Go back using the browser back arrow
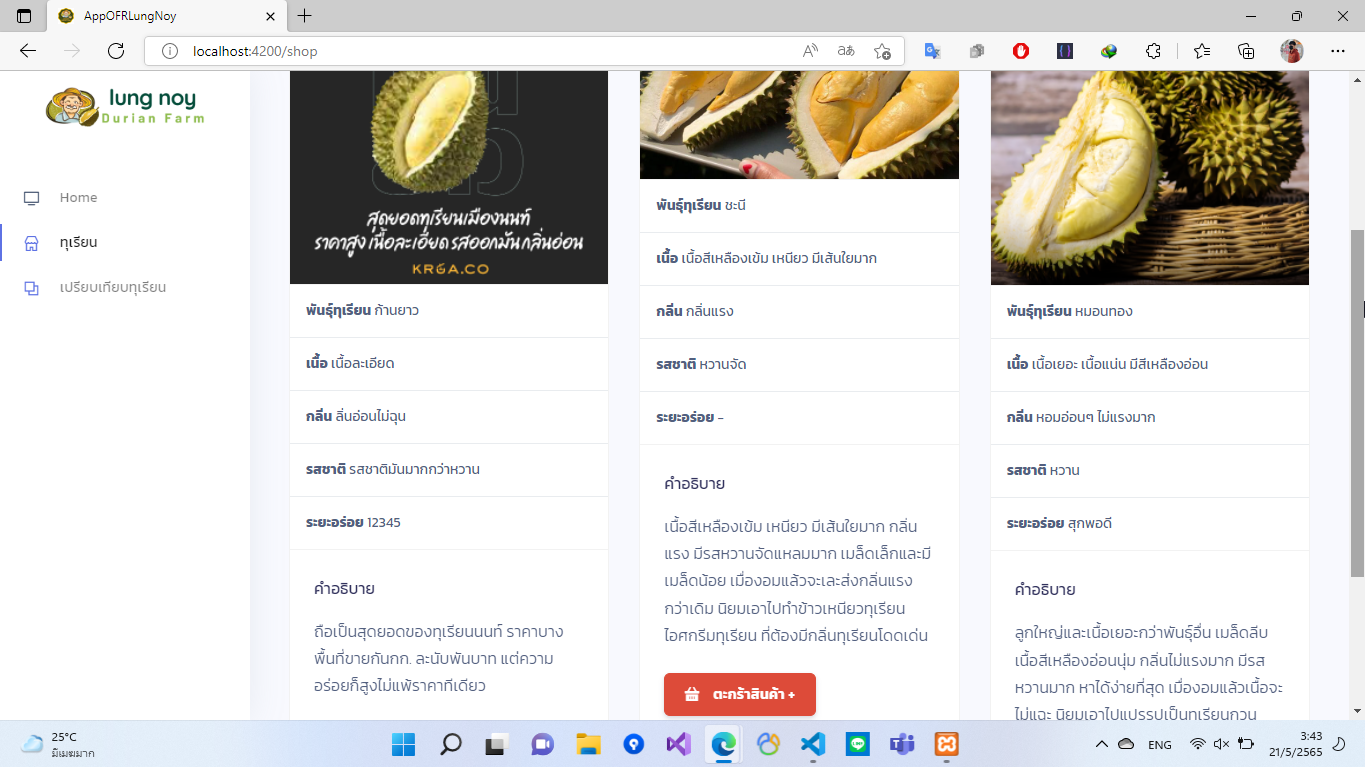 pos(27,51)
